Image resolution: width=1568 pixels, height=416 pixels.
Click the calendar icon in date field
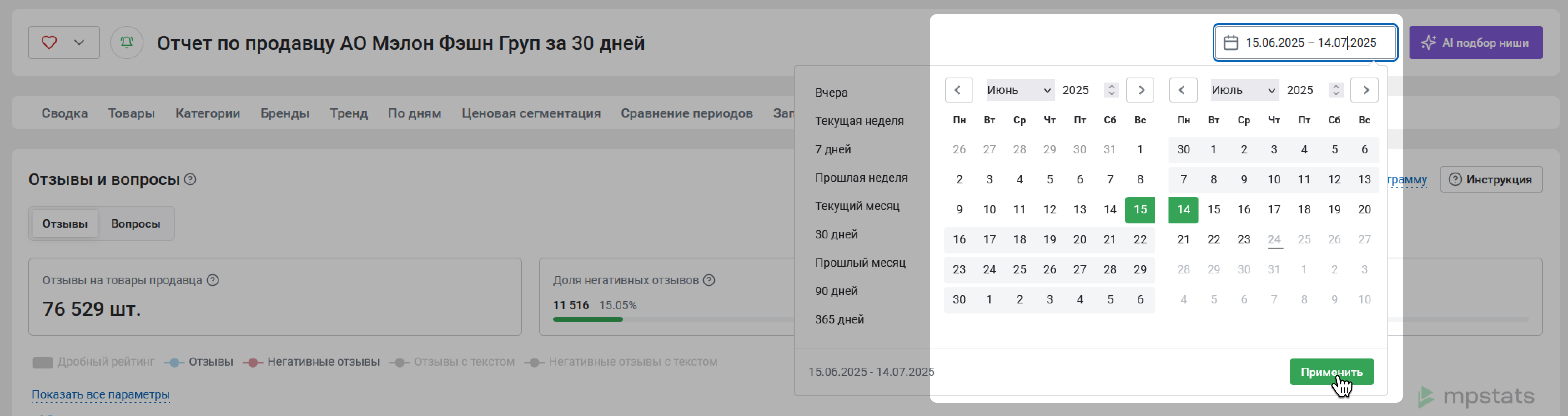(1230, 43)
